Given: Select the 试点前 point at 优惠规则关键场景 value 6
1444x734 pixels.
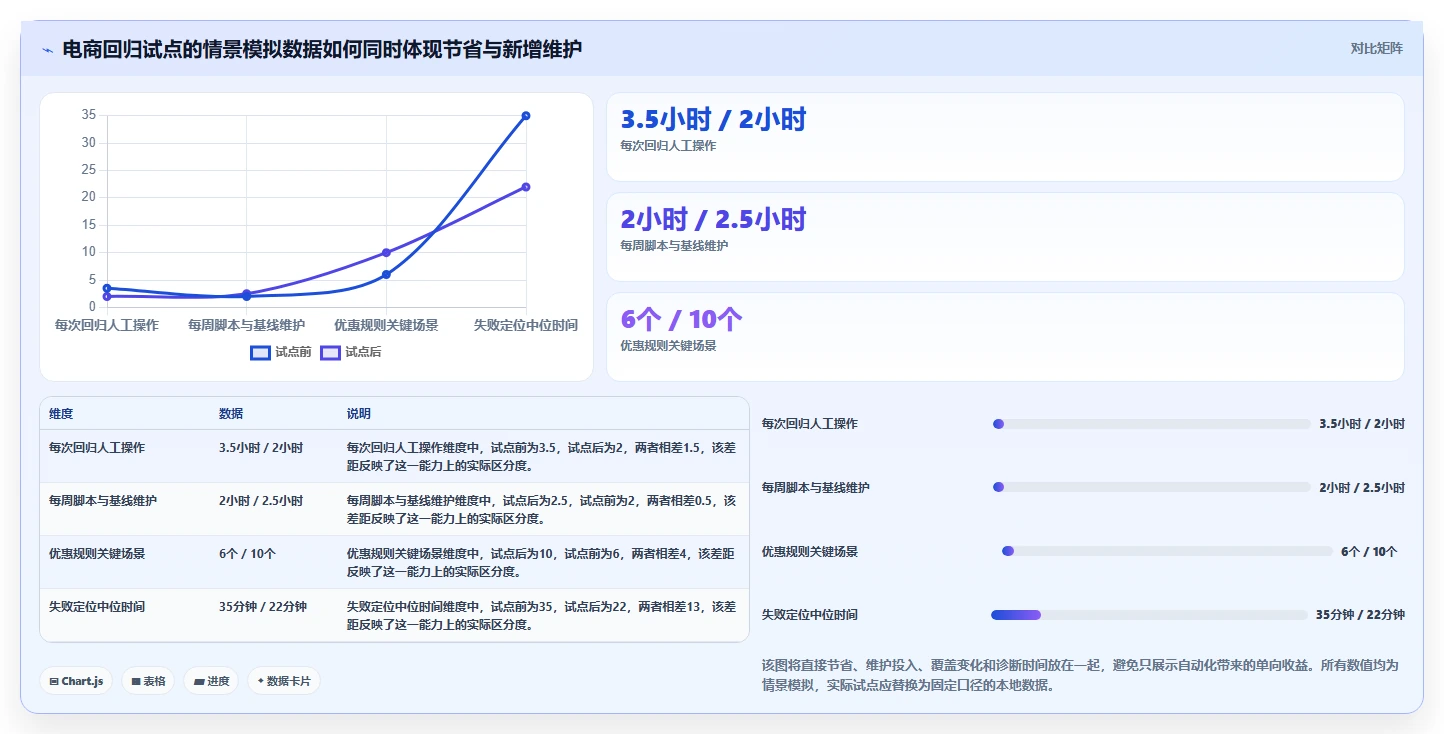Looking at the screenshot, I should (386, 274).
